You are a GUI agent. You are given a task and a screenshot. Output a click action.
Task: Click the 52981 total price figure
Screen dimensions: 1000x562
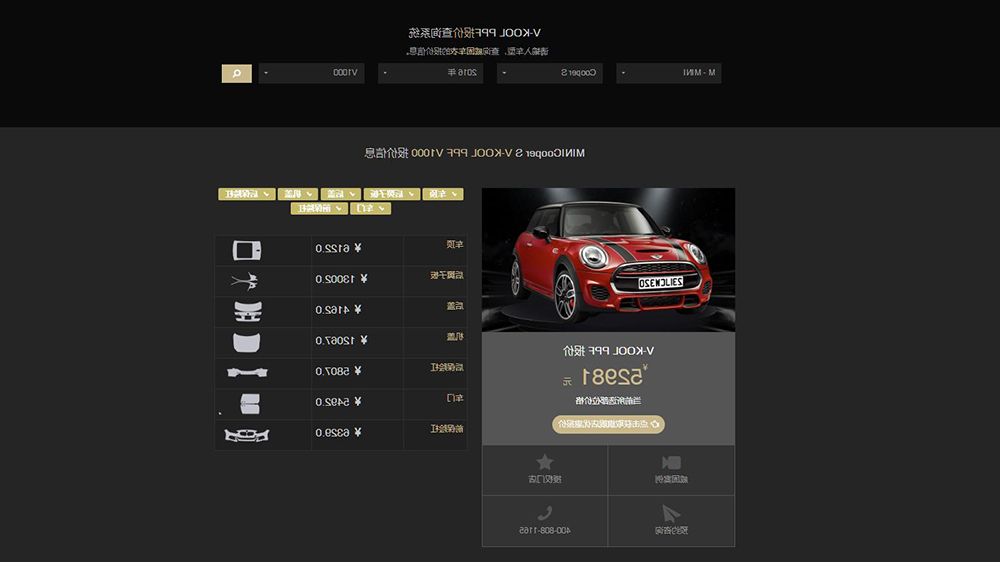coord(613,378)
